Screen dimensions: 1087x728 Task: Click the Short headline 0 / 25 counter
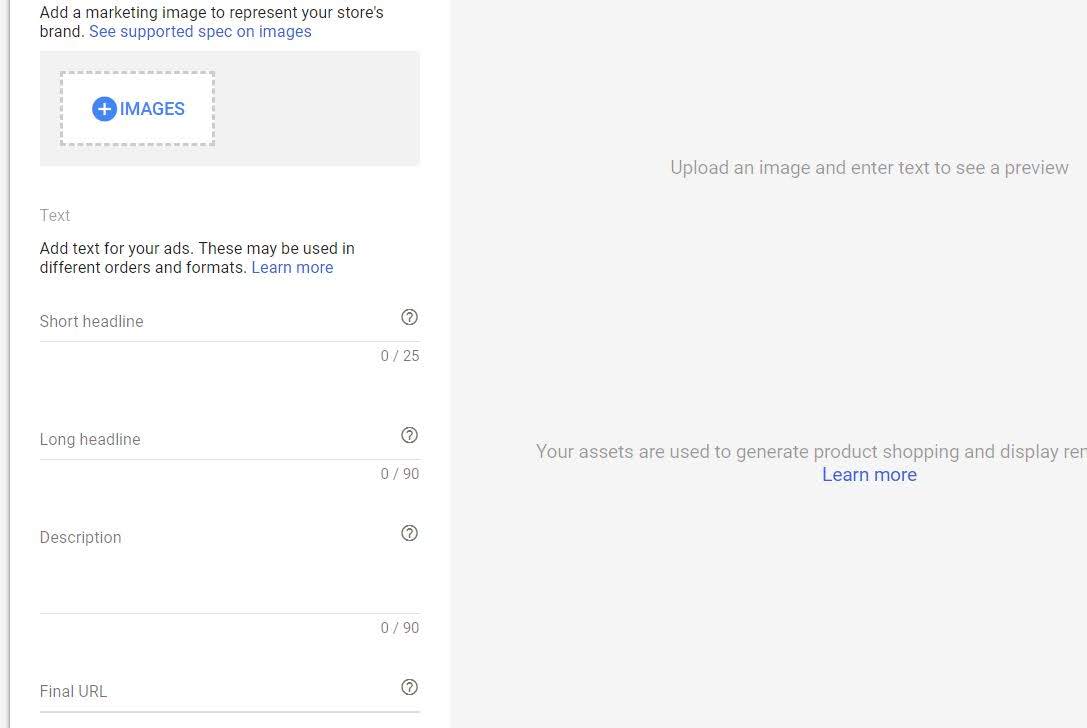[400, 356]
